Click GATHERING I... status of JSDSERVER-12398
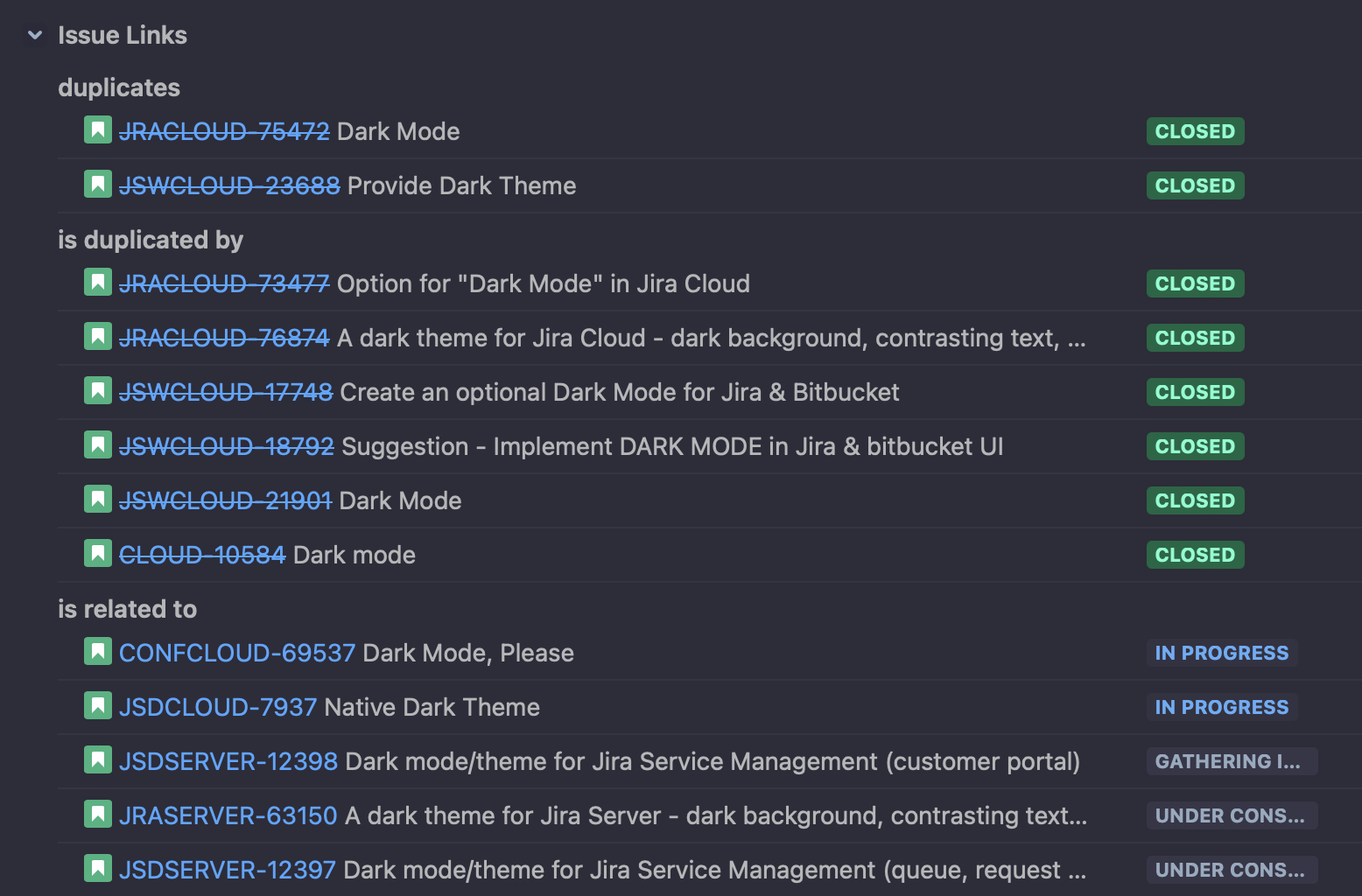Image resolution: width=1362 pixels, height=896 pixels. pos(1232,761)
